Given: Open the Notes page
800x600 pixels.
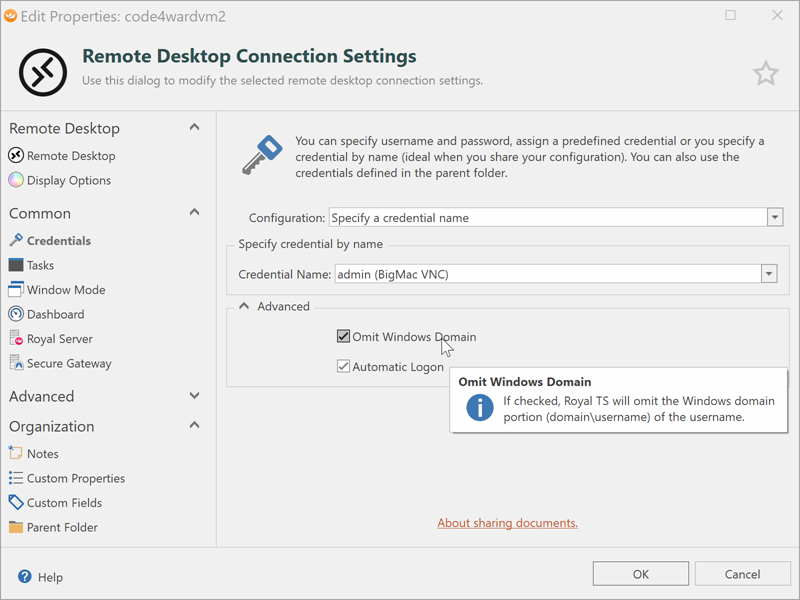Looking at the screenshot, I should pyautogui.click(x=42, y=454).
